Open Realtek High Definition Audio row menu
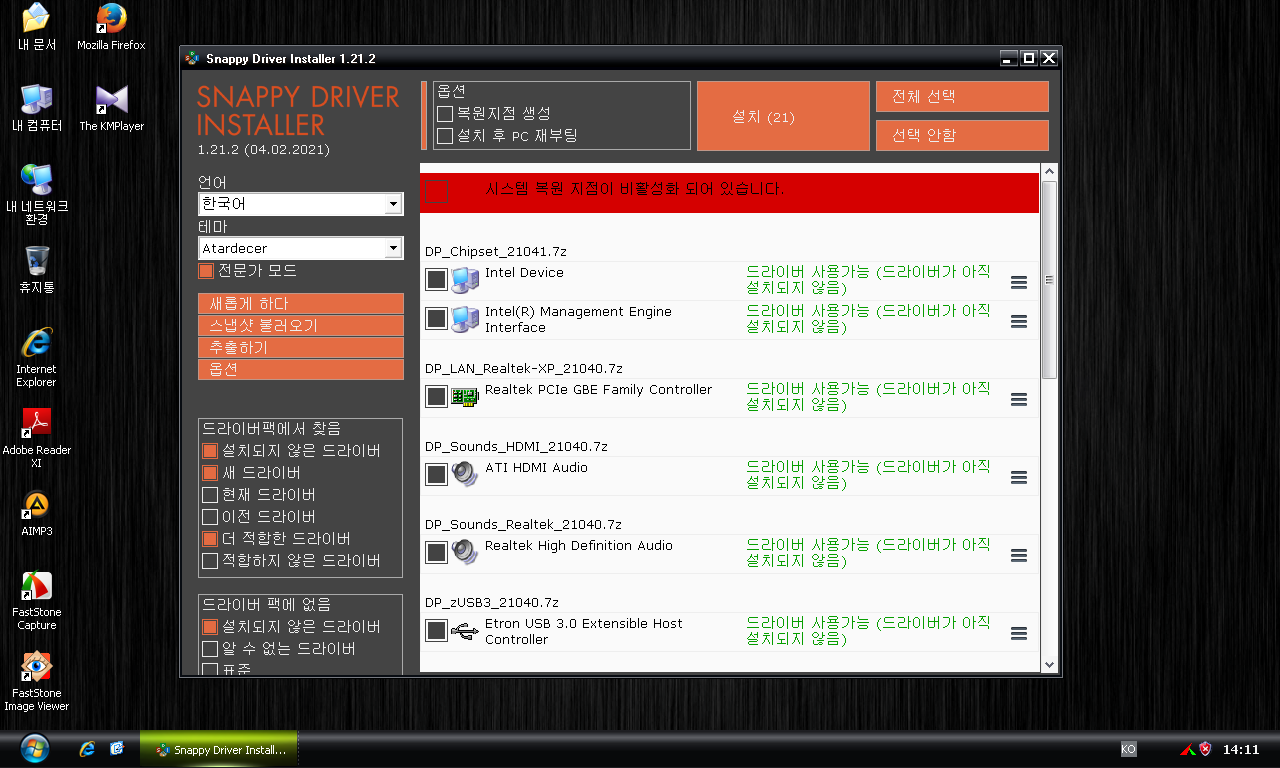Screen dimensions: 1280x768 (x=1019, y=556)
